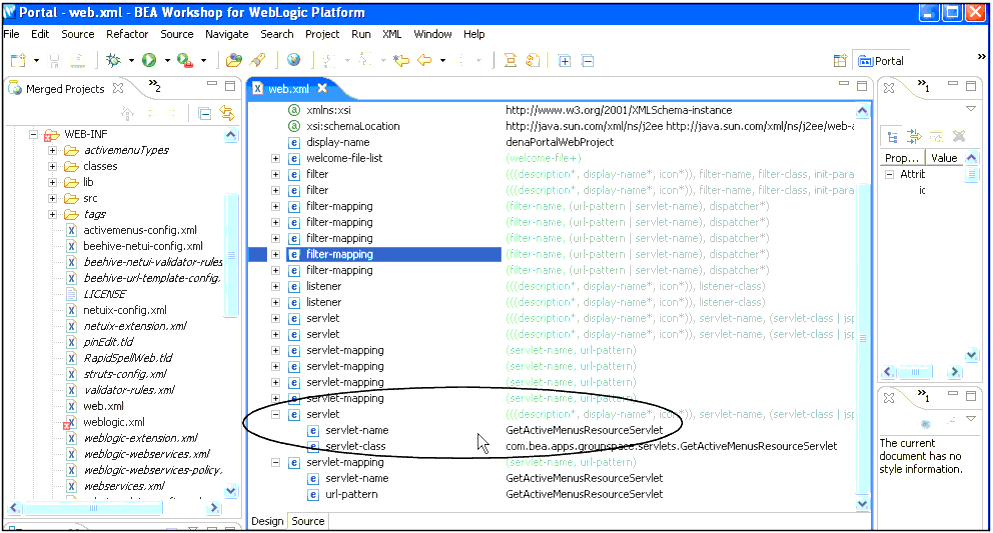Close the Properties view with X
The image size is (993, 533).
(x=889, y=88)
